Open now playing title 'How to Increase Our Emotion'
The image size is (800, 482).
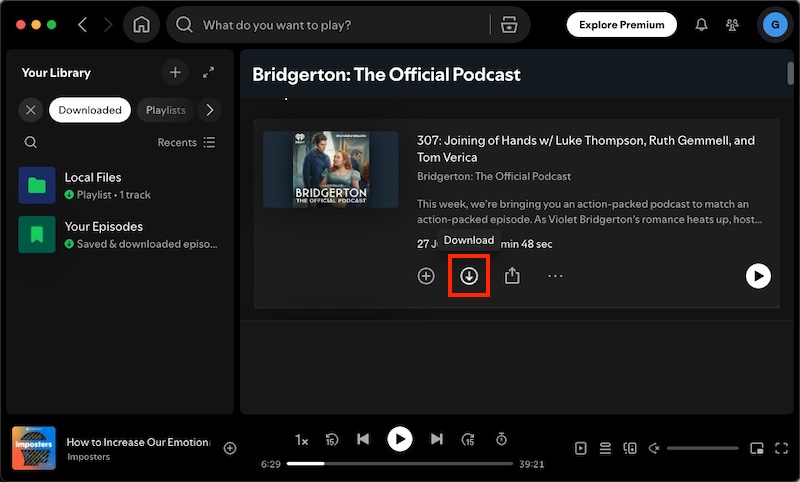tap(138, 442)
